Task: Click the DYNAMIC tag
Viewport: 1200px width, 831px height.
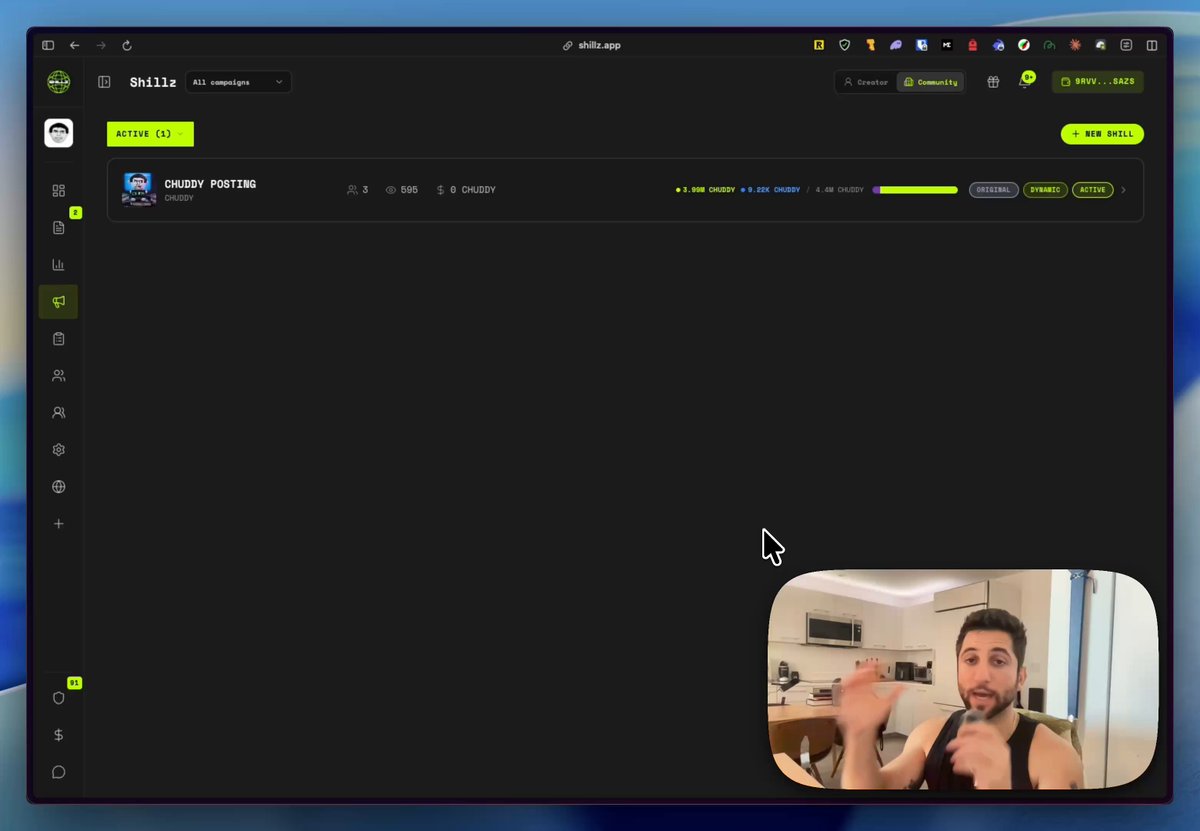Action: click(1045, 190)
